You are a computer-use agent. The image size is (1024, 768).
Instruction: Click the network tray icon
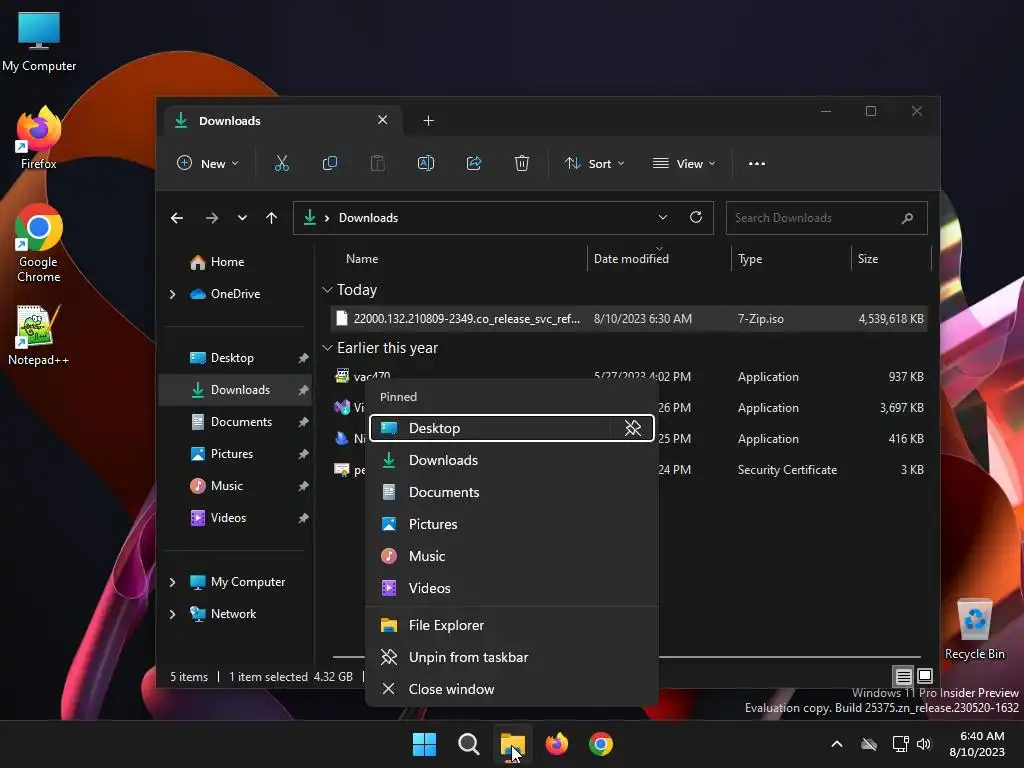[901, 744]
